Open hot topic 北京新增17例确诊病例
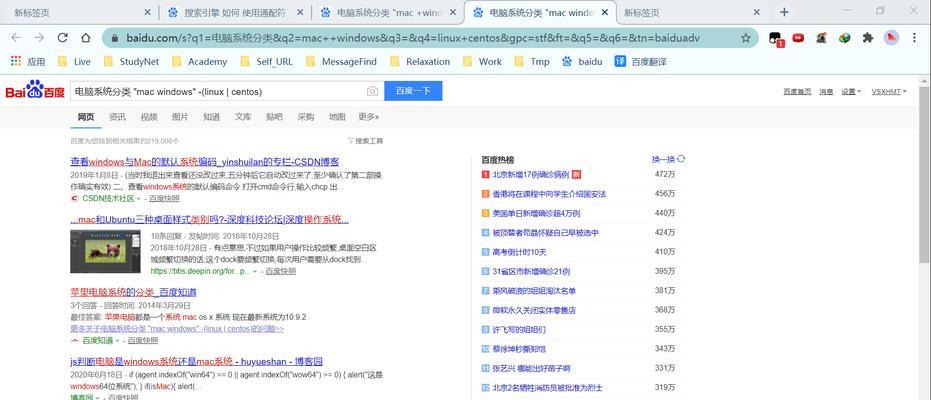931x400 pixels. coord(531,174)
